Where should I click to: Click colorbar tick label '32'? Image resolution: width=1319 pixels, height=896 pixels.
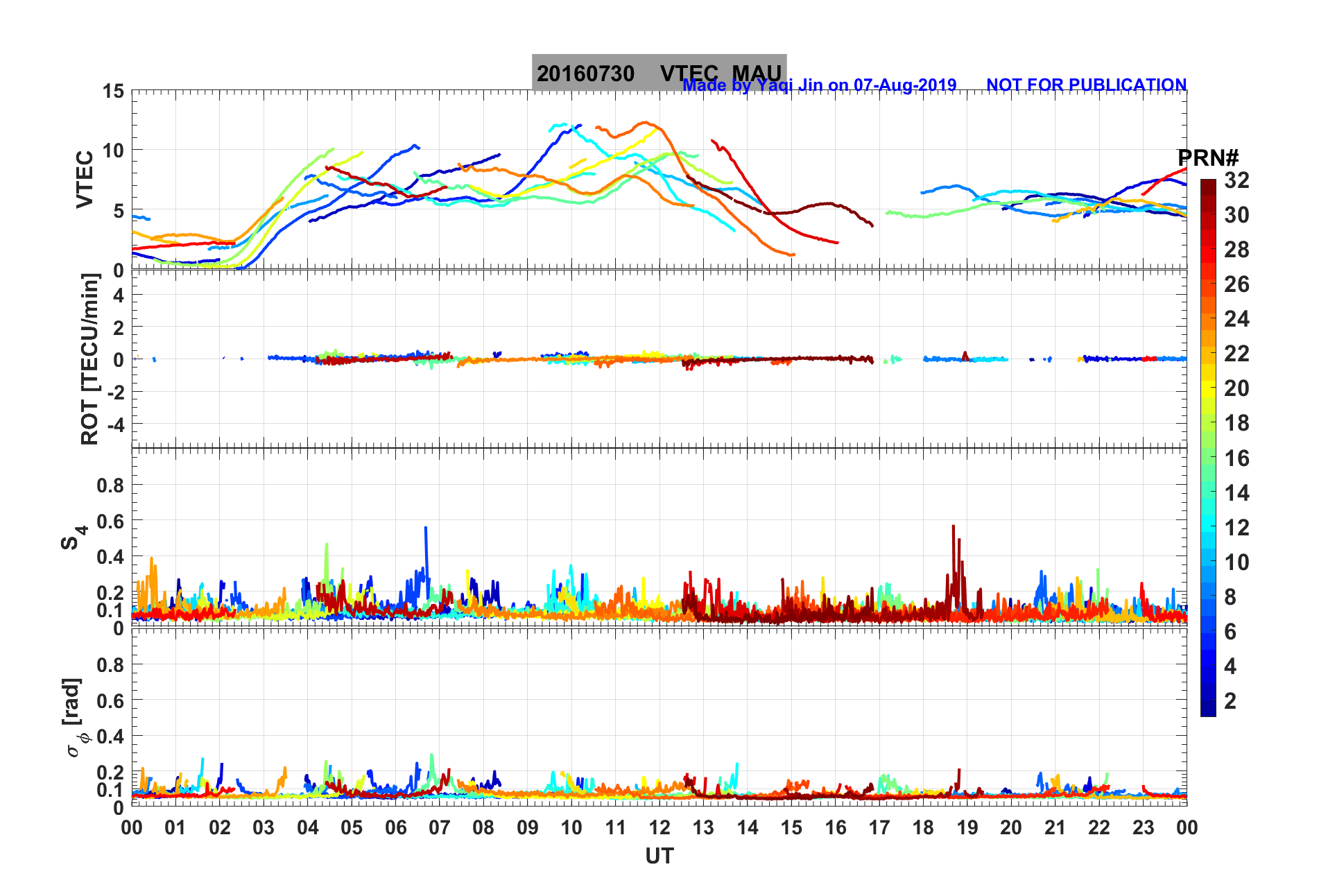pos(1236,180)
